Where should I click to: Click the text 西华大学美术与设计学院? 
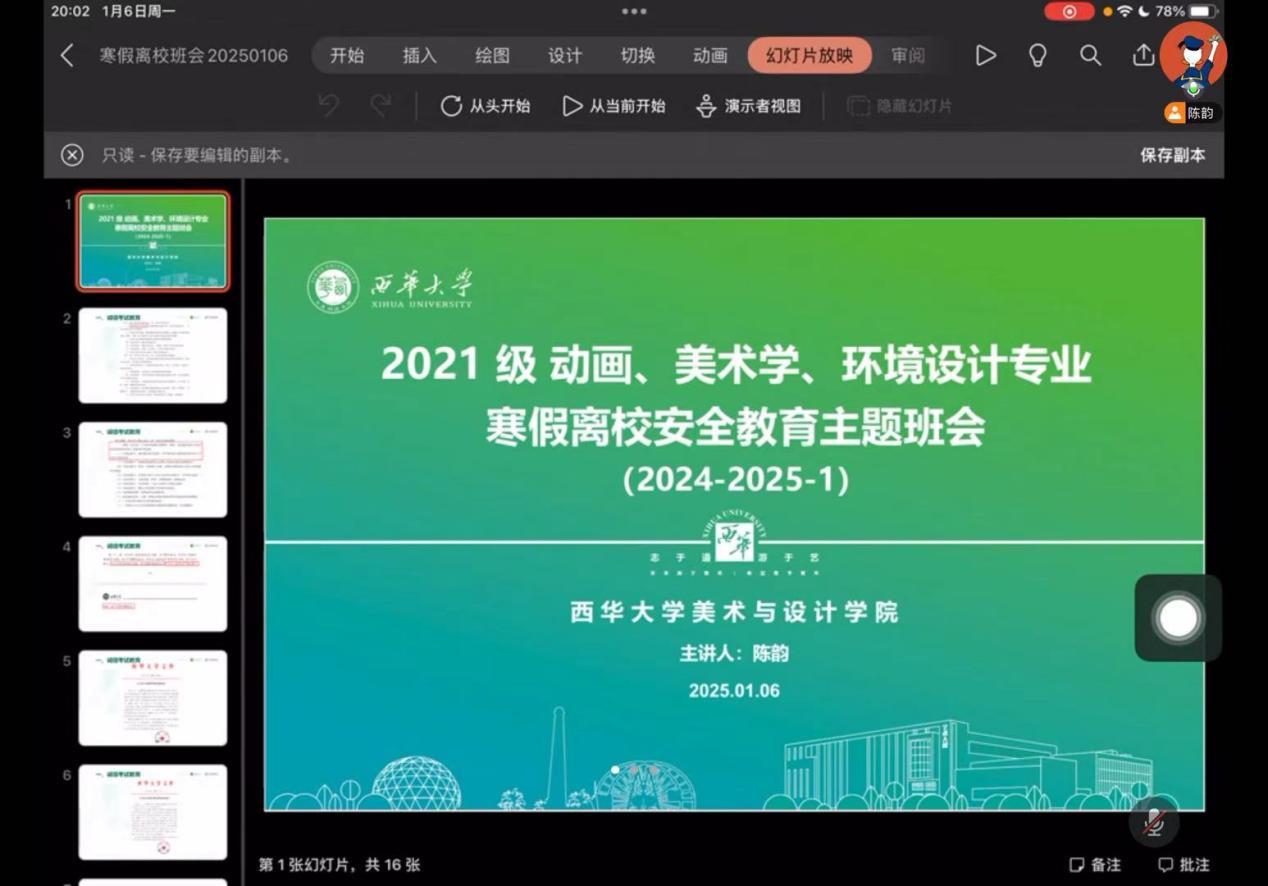click(x=734, y=611)
